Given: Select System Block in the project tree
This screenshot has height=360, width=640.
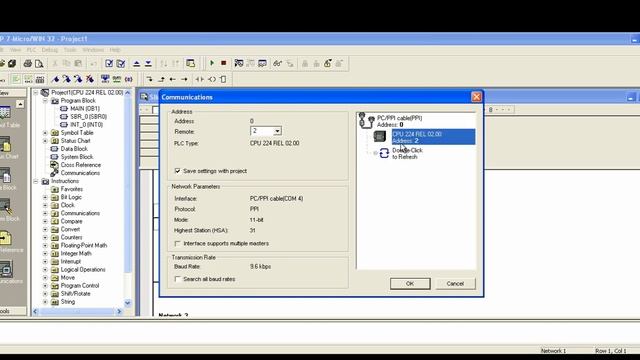Looking at the screenshot, I should click(77, 157).
